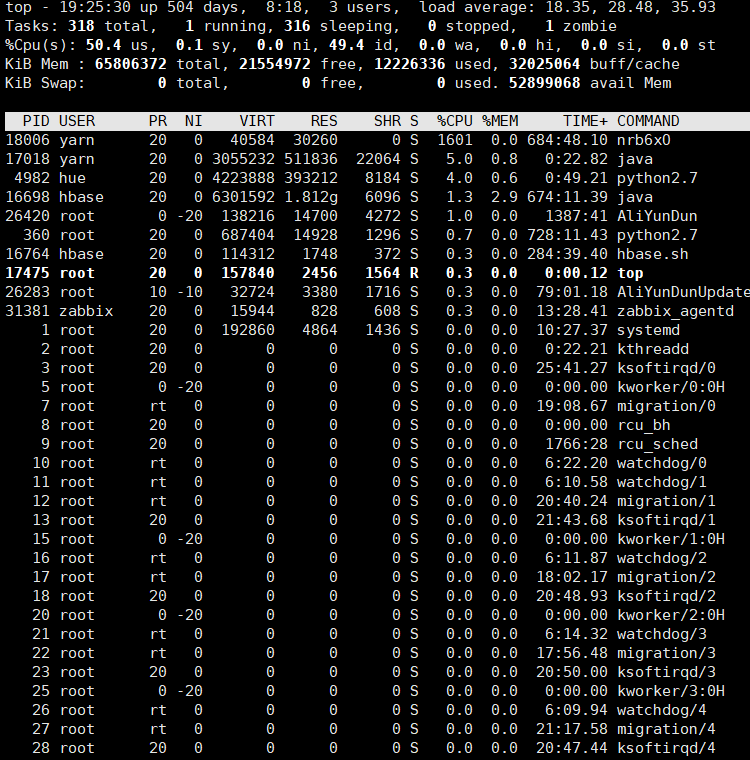Click the migration/0 command
750x760 pixels.
(666, 406)
